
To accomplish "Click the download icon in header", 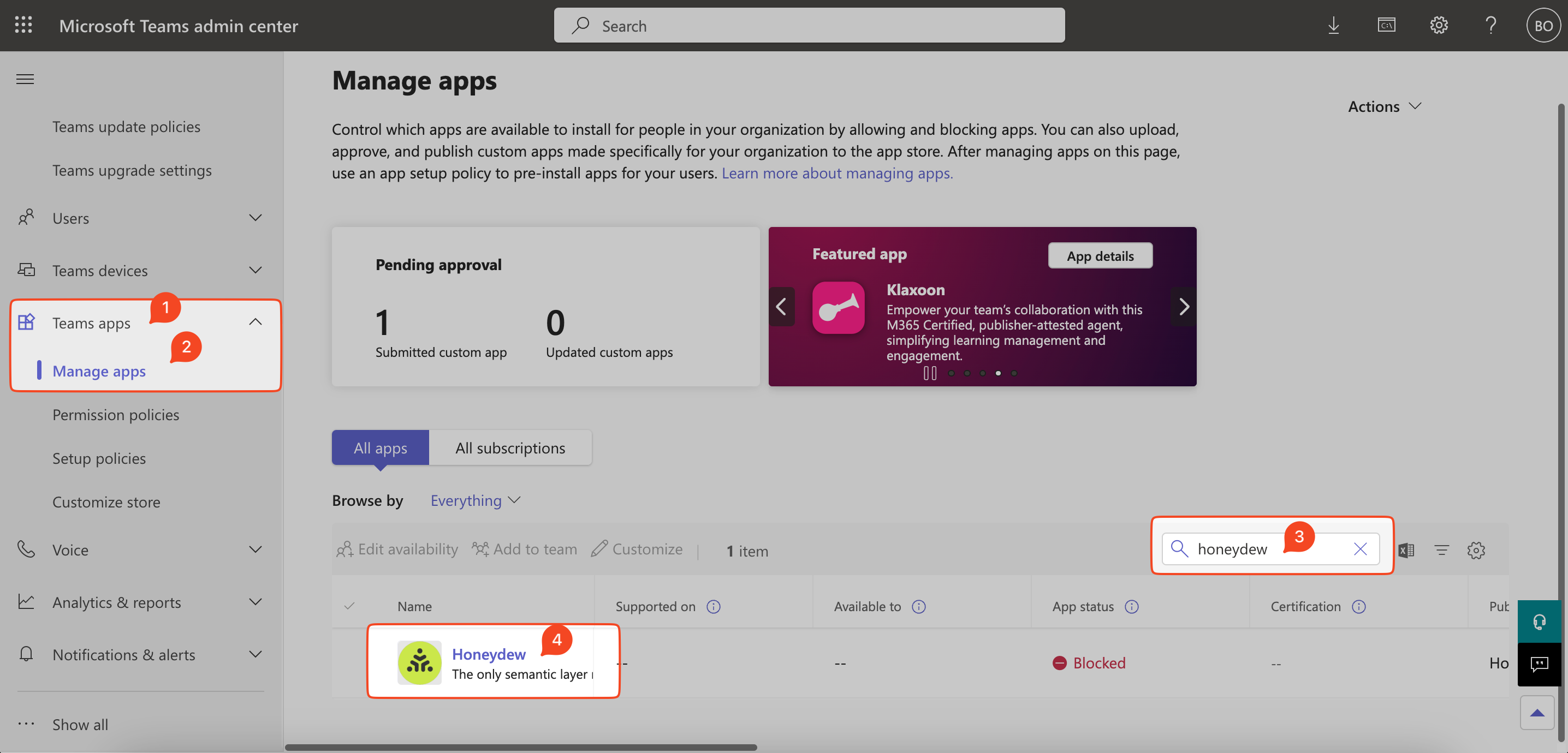I will (x=1333, y=25).
